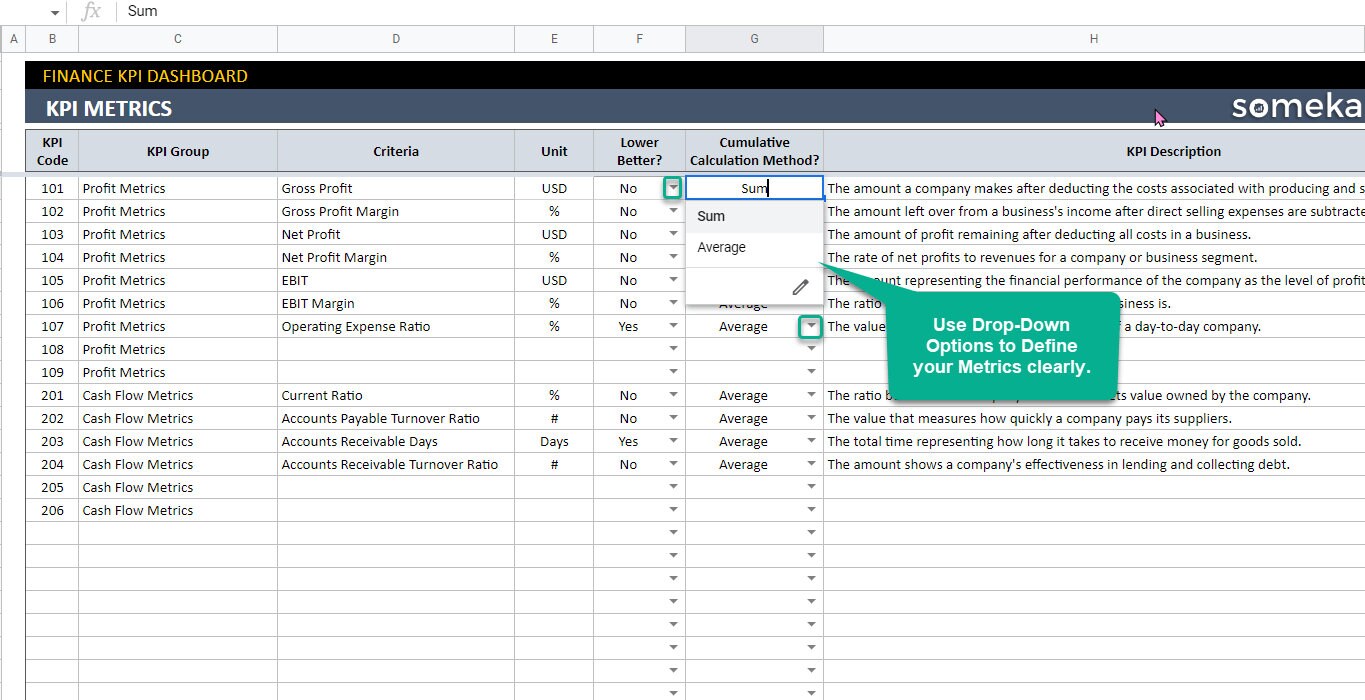Open Lower Better dropdown for EBIT Margin
Screen dimensions: 1365x700
click(673, 303)
